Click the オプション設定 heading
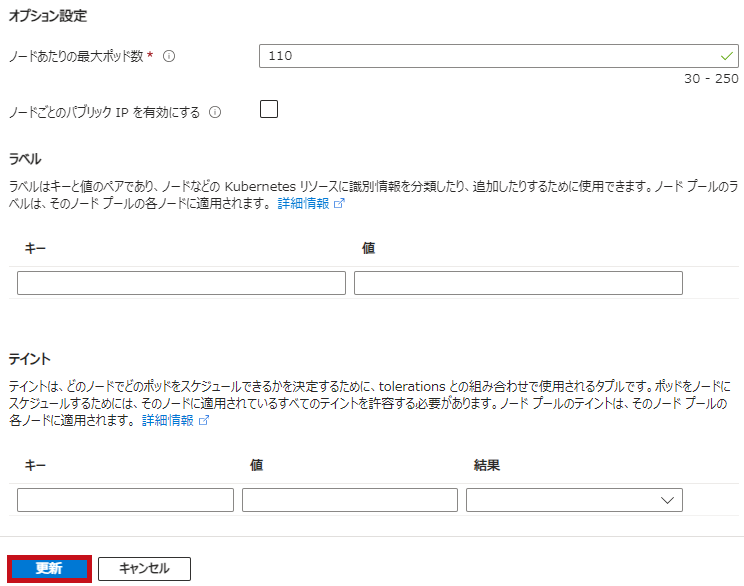744x586 pixels. (x=48, y=16)
